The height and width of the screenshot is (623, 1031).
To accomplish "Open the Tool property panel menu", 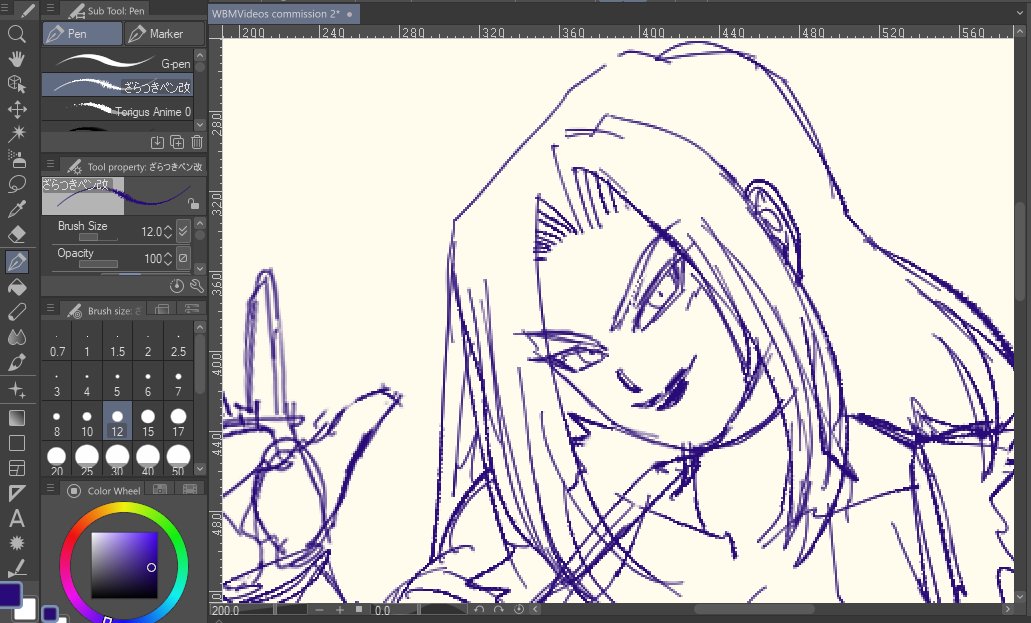I will [50, 164].
